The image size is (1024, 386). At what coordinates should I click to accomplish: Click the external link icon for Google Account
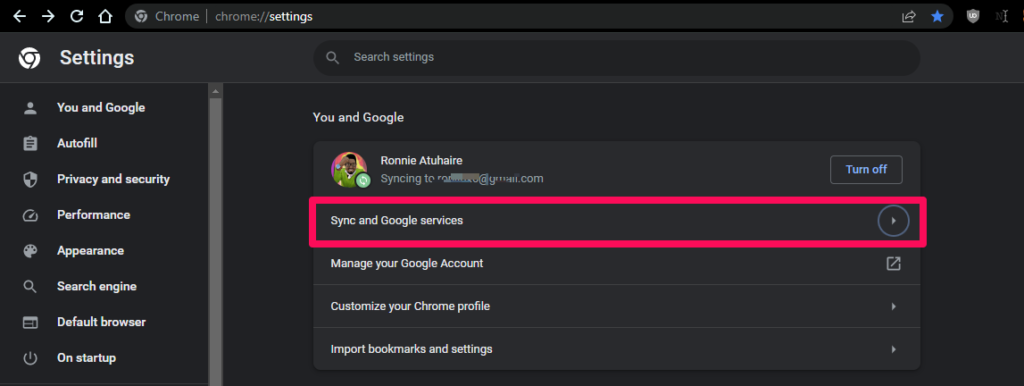(893, 264)
